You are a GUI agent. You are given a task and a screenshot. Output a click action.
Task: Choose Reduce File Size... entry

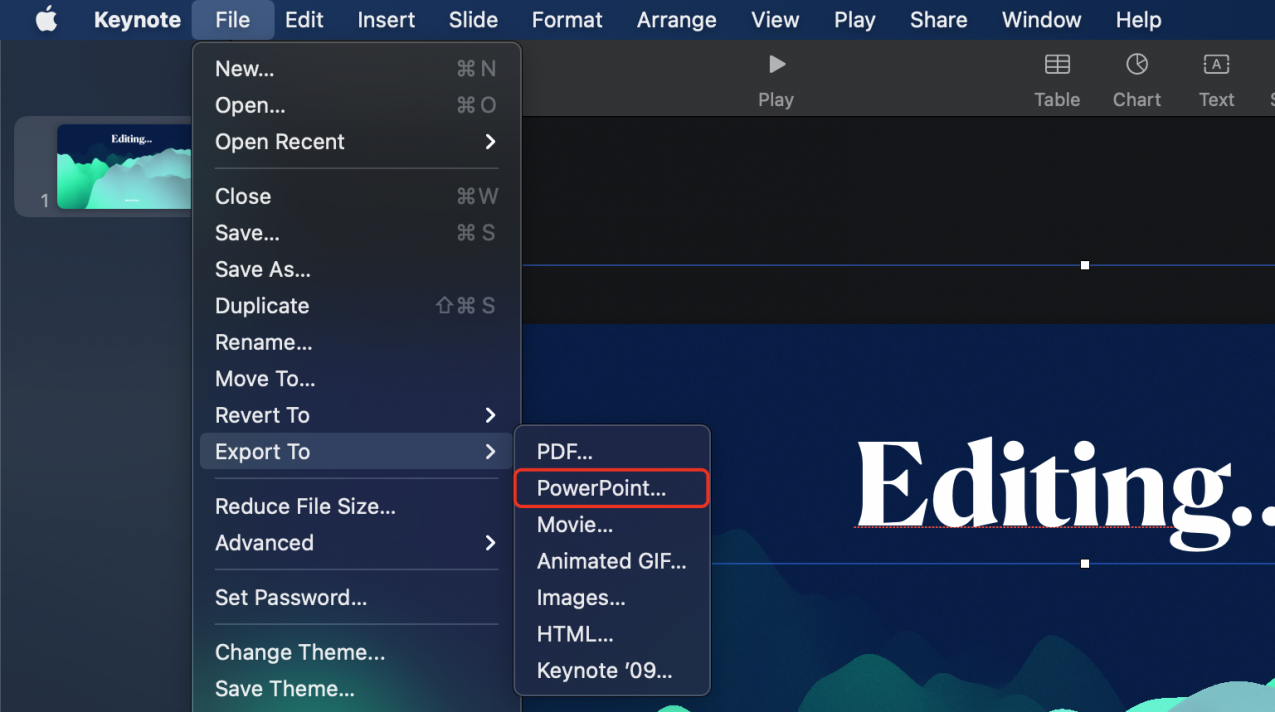357,506
